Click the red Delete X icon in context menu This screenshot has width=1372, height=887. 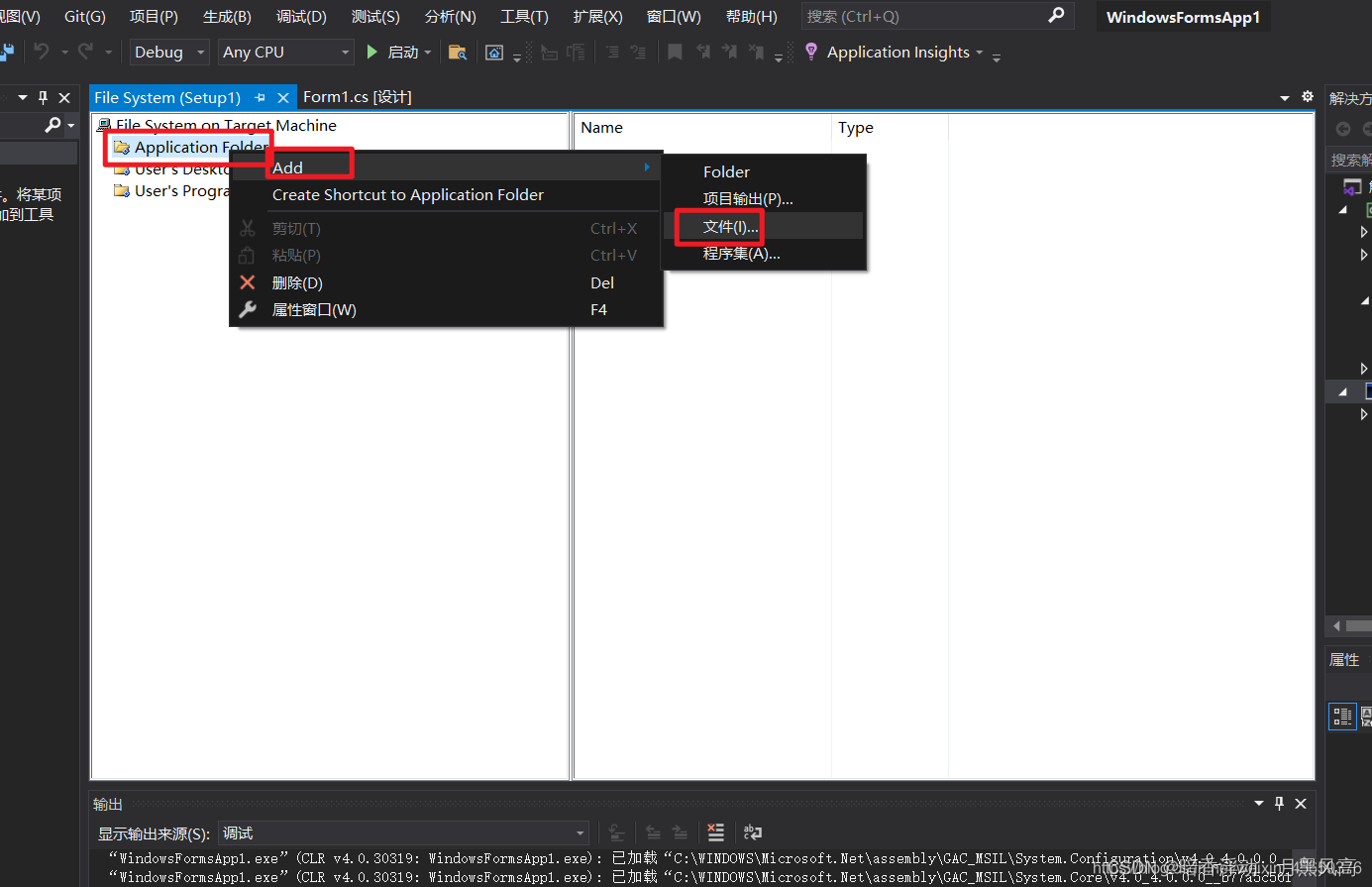click(x=248, y=282)
